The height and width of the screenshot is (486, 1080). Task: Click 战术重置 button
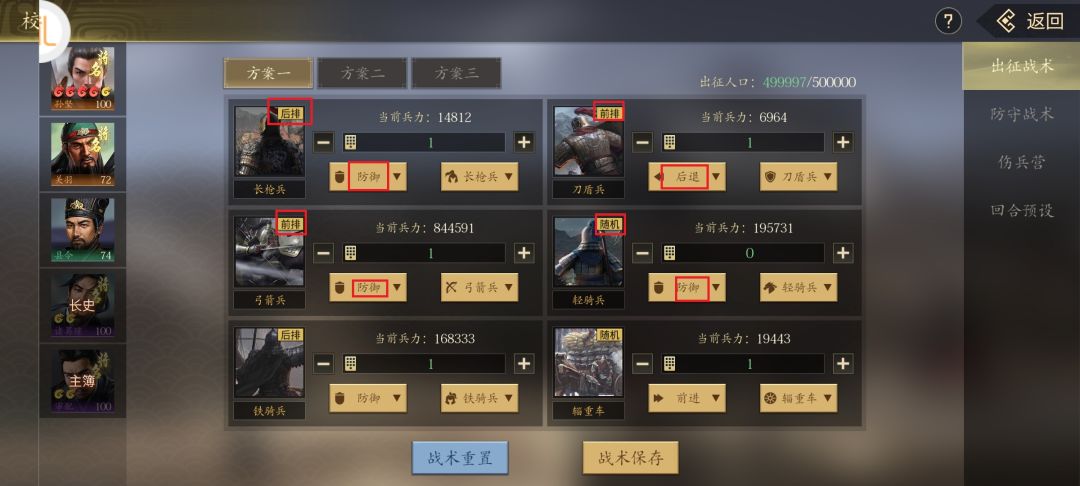click(460, 458)
